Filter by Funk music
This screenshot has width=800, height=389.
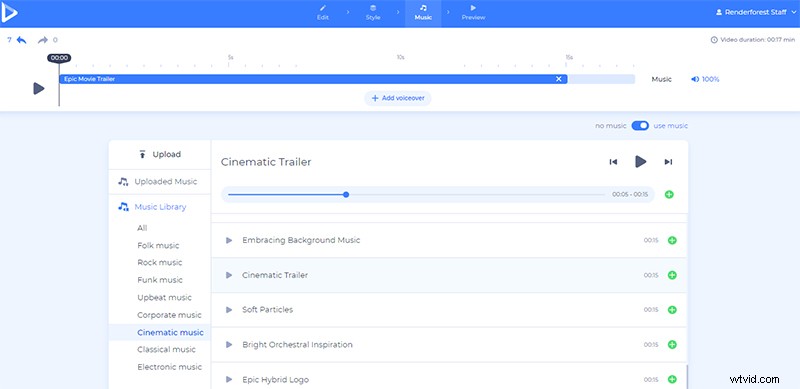[160, 280]
